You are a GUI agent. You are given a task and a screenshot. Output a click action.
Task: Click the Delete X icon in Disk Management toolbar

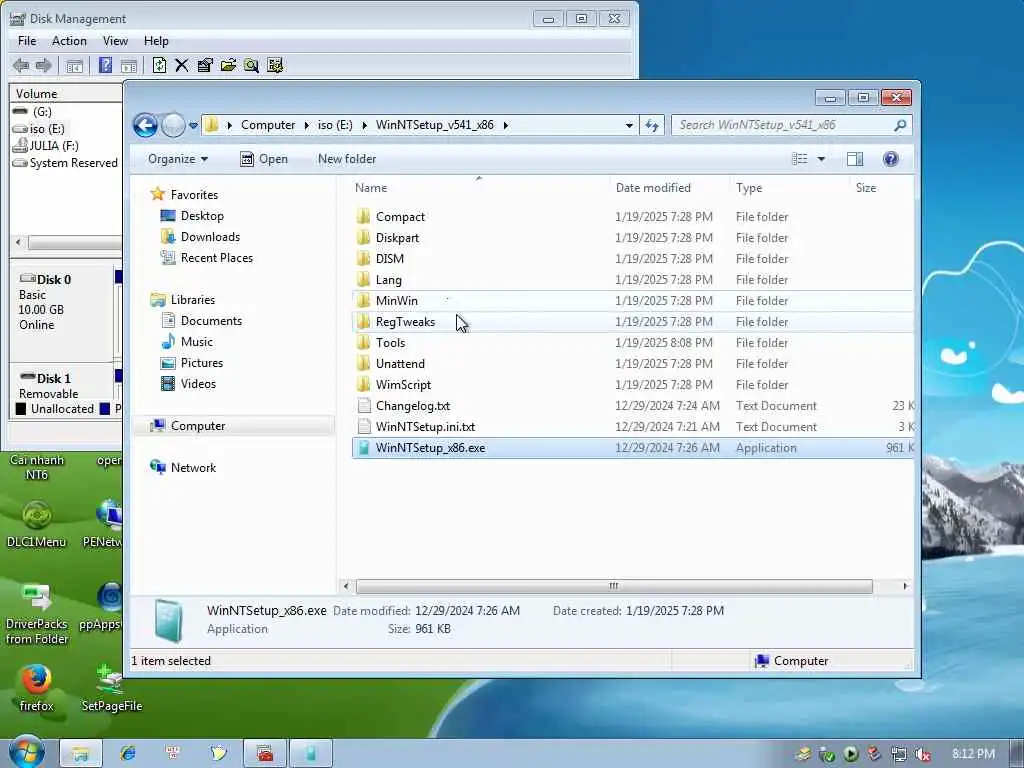coord(182,65)
